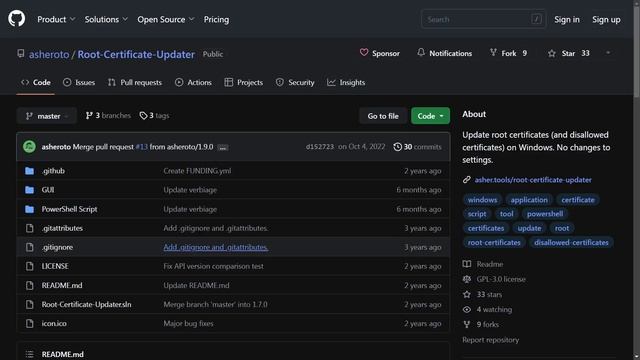Expand the commit message ellipsis
Image resolution: width=640 pixels, height=360 pixels.
(x=223, y=147)
